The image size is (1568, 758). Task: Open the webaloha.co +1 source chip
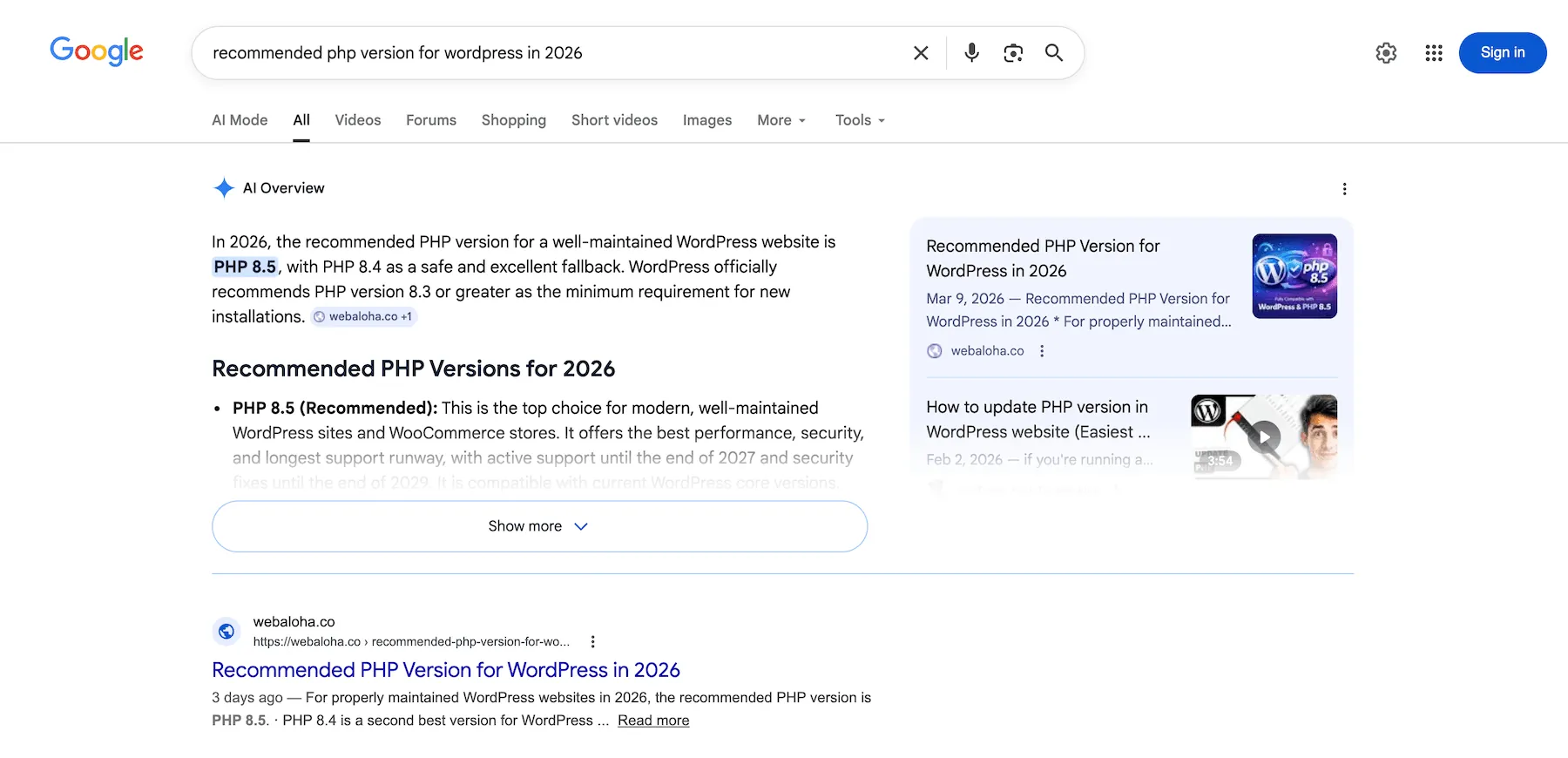coord(364,317)
